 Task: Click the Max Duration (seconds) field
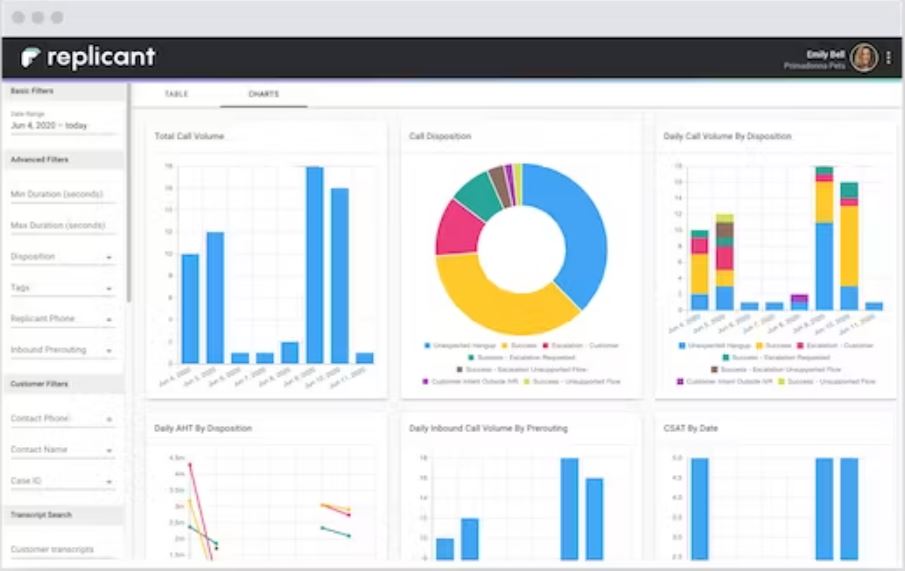[62, 225]
